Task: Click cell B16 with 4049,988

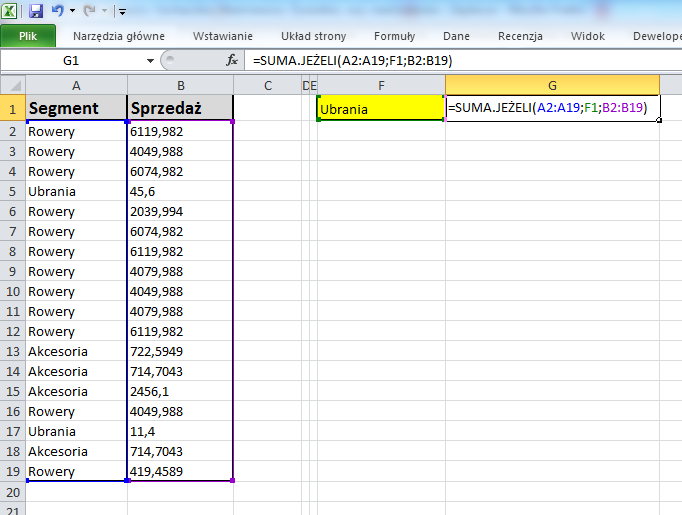Action: [181, 411]
